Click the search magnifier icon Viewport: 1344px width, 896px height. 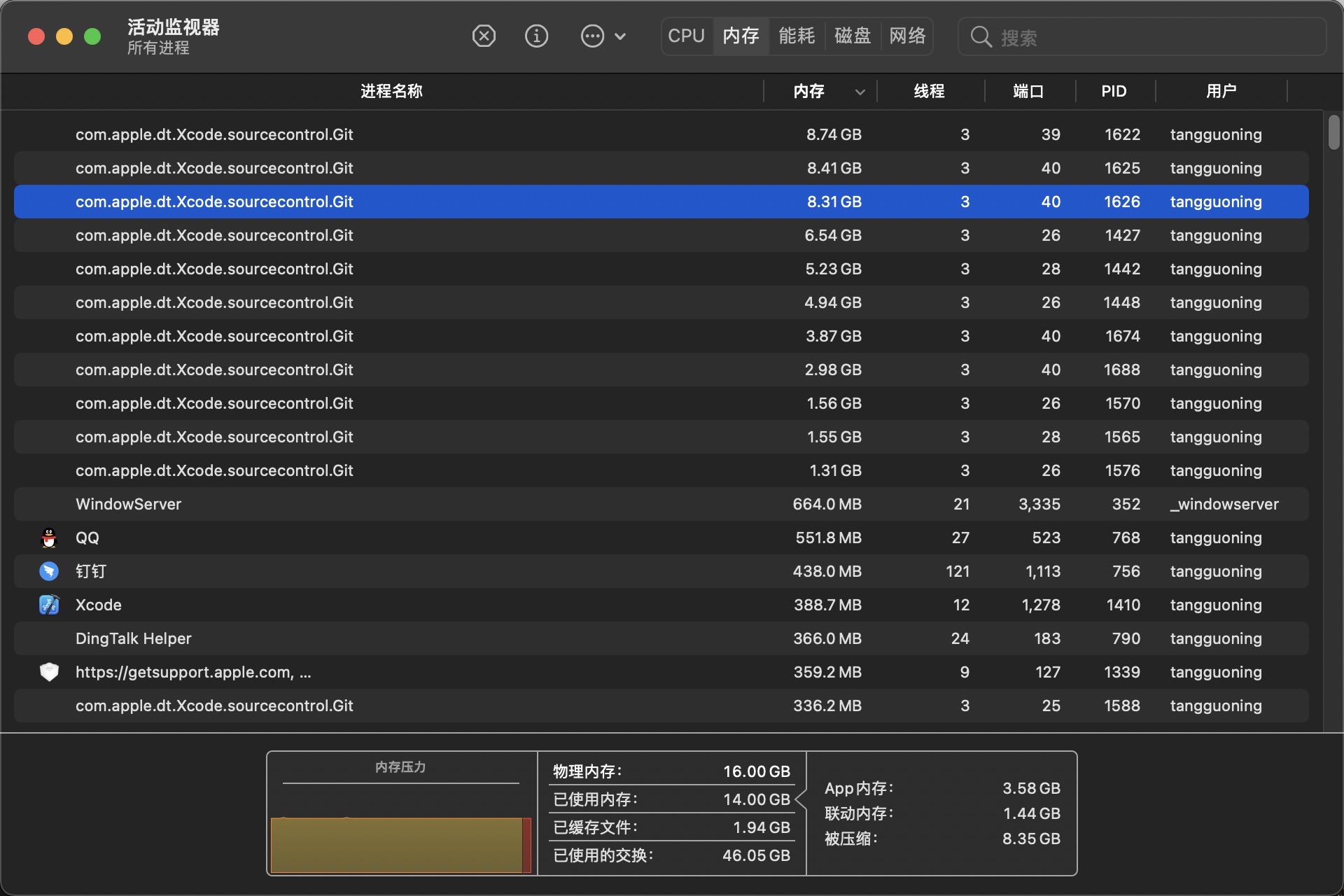pyautogui.click(x=981, y=36)
